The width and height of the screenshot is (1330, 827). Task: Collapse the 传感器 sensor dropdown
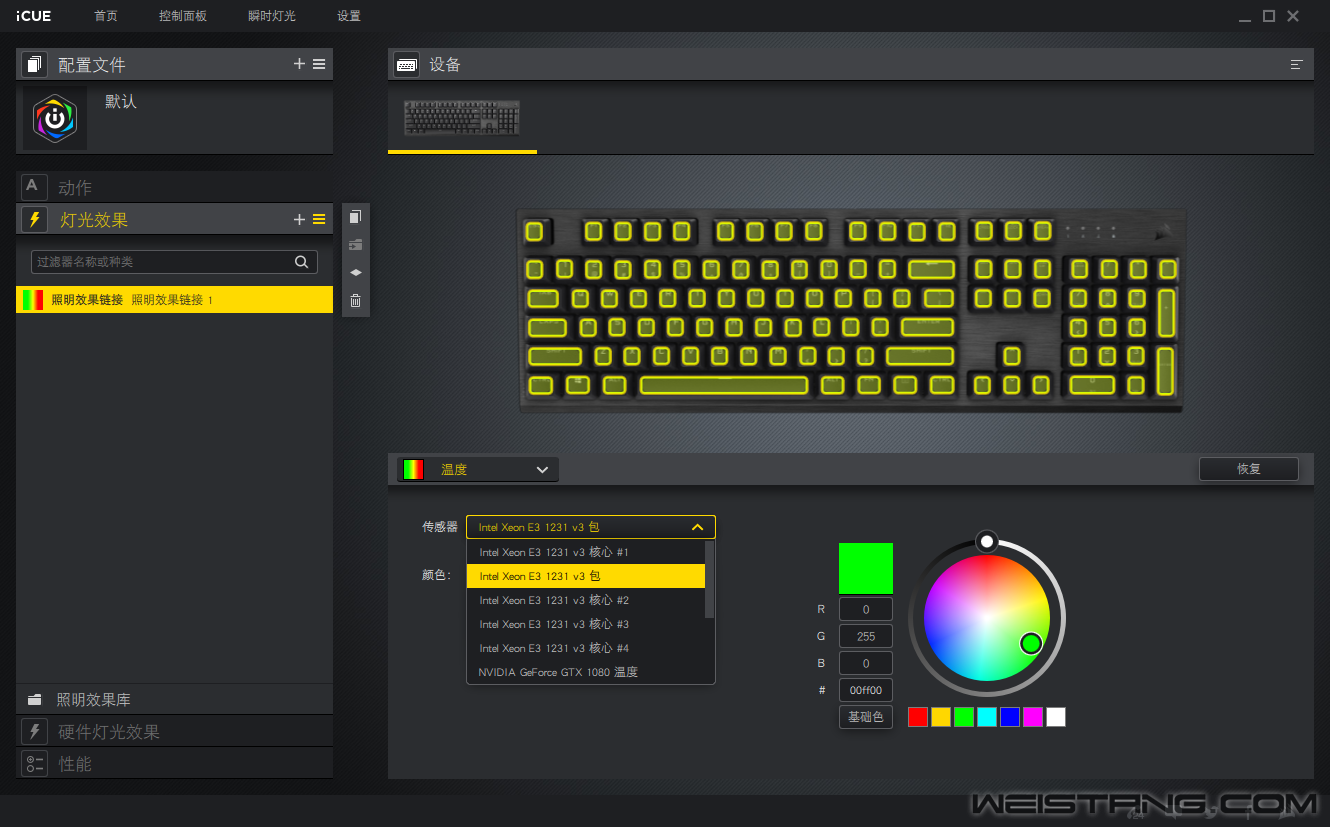591,527
